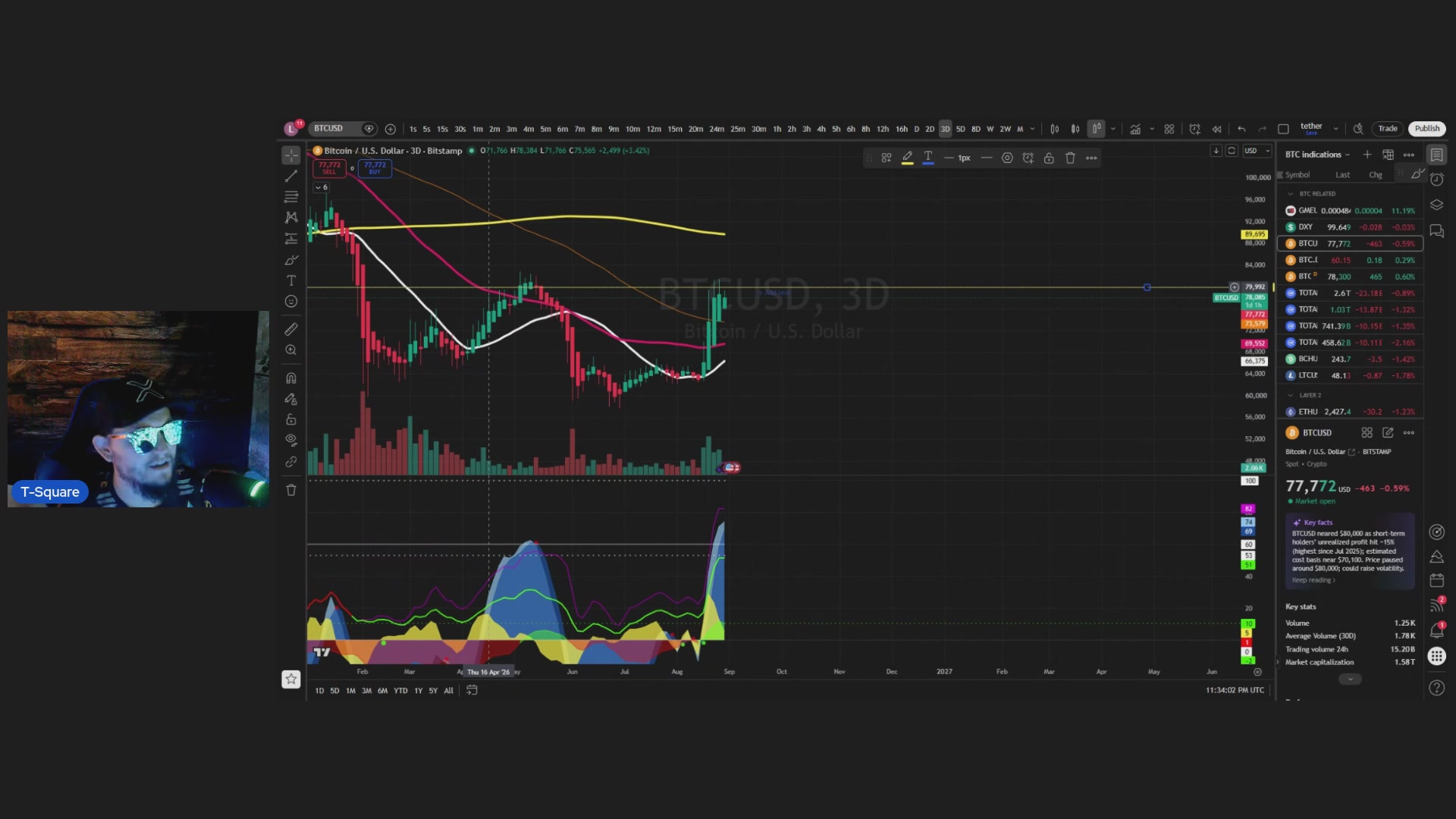Screen dimensions: 1456x819
Task: Undo the last chart action
Action: pyautogui.click(x=1241, y=129)
